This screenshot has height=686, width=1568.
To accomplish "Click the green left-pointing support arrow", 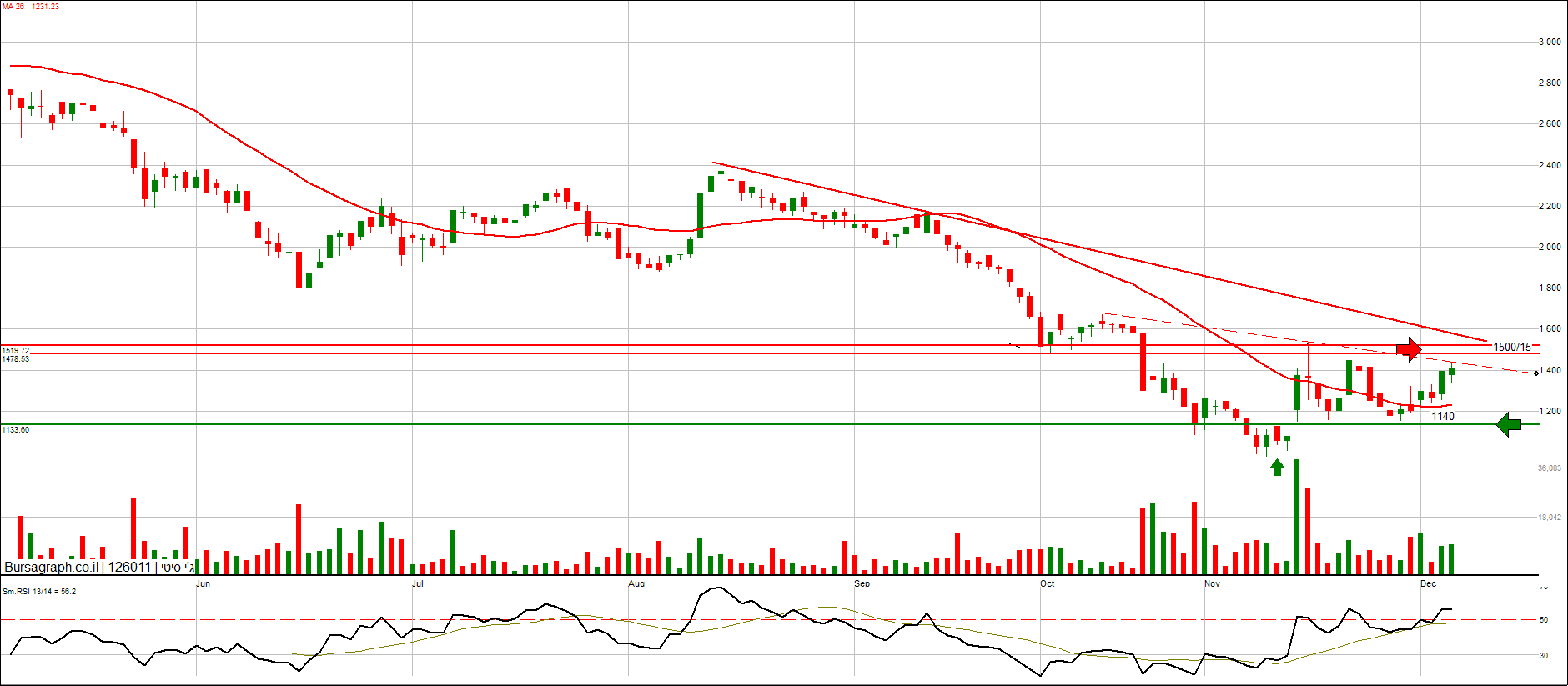I will 1508,425.
